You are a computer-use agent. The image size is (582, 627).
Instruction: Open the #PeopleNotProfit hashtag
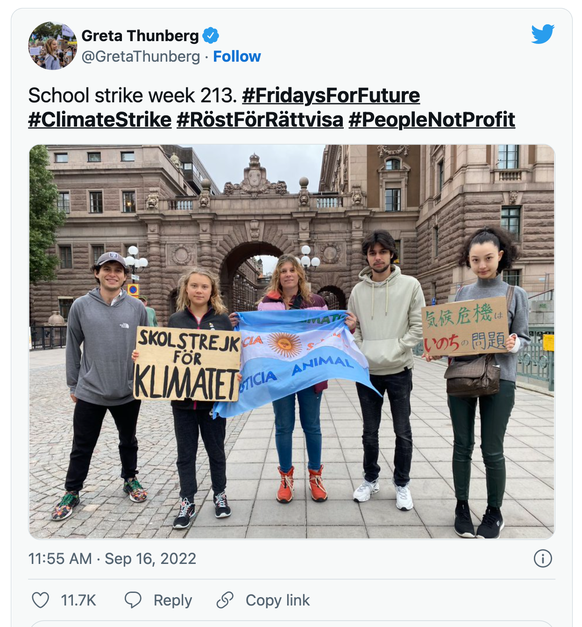(x=432, y=120)
